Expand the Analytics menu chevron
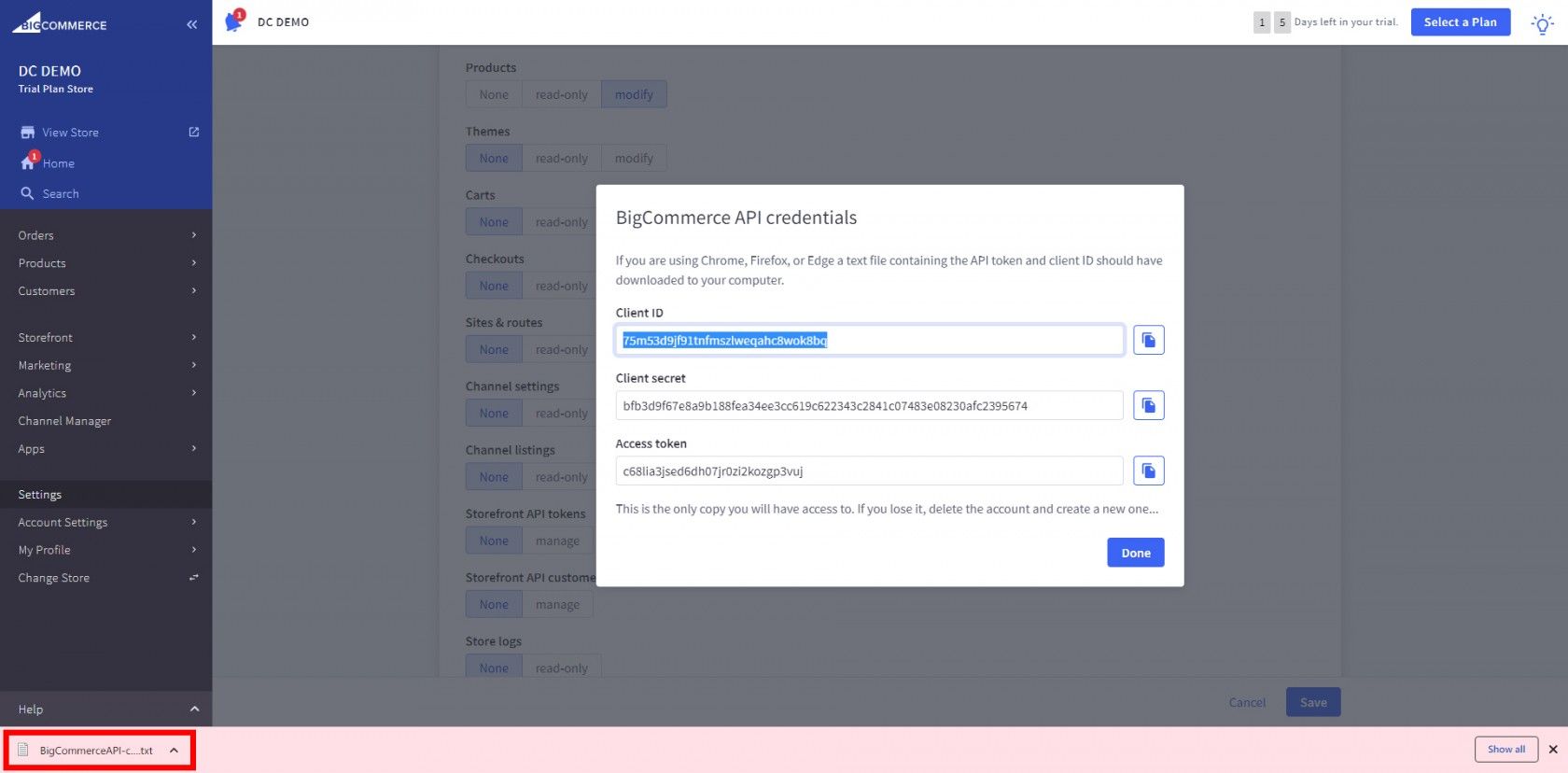The width and height of the screenshot is (1568, 773). 194,393
